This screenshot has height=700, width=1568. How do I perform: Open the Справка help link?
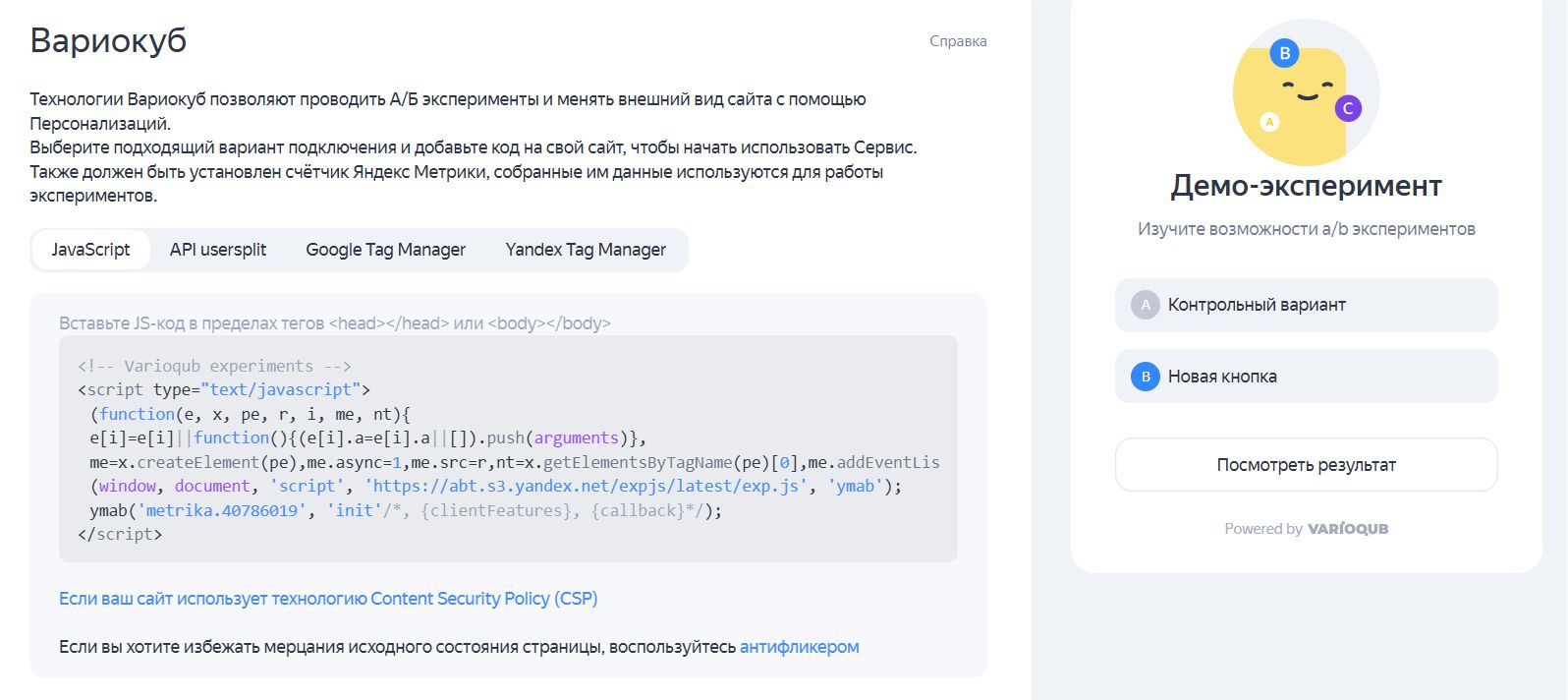tap(957, 41)
